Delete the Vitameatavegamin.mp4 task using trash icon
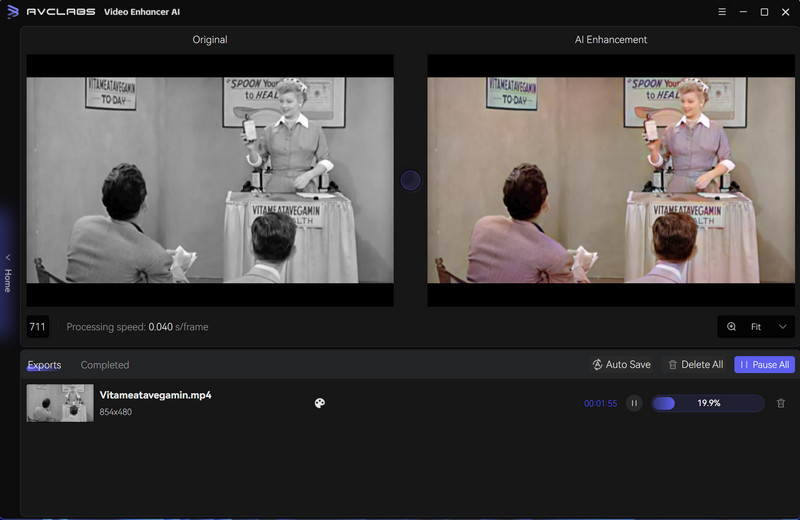This screenshot has width=800, height=520. 781,403
